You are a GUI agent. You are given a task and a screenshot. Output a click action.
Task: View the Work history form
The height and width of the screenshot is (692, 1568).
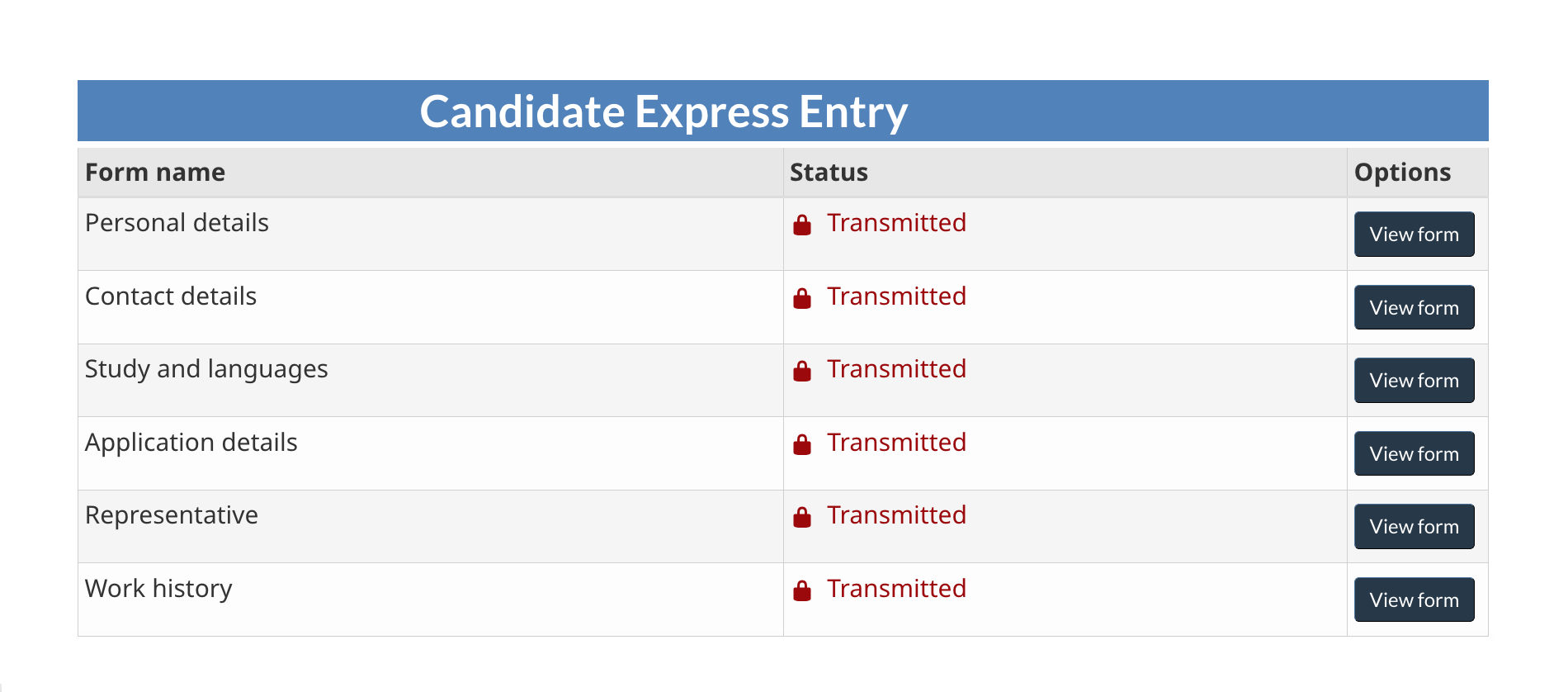[1414, 600]
